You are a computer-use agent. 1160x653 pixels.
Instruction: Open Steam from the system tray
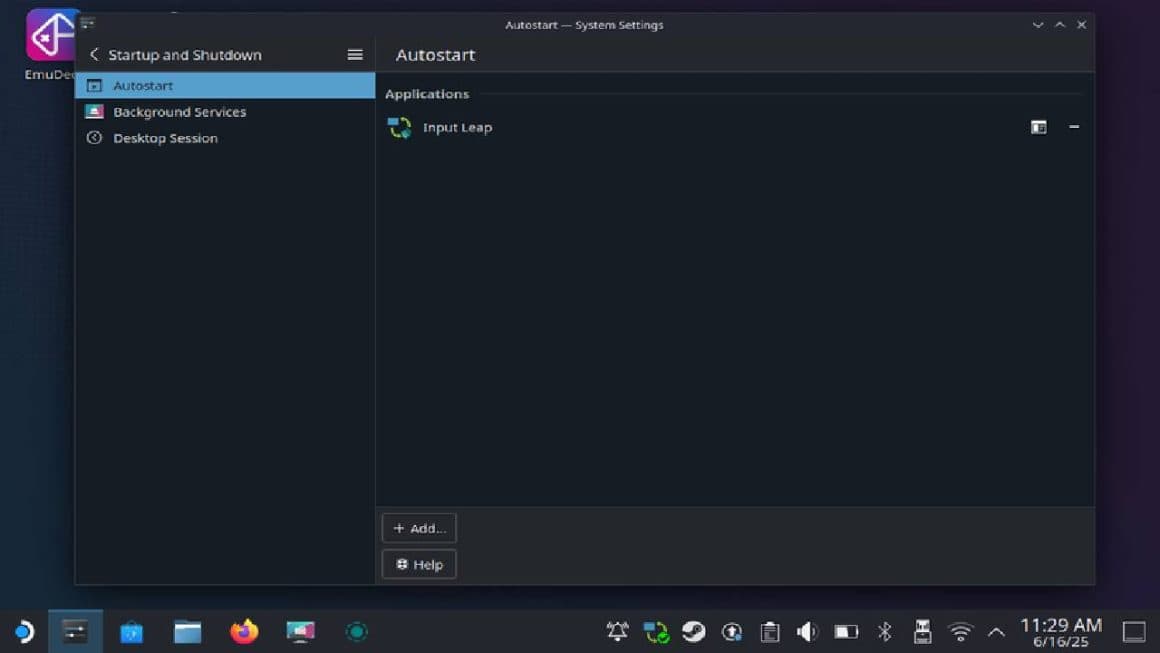coord(693,632)
